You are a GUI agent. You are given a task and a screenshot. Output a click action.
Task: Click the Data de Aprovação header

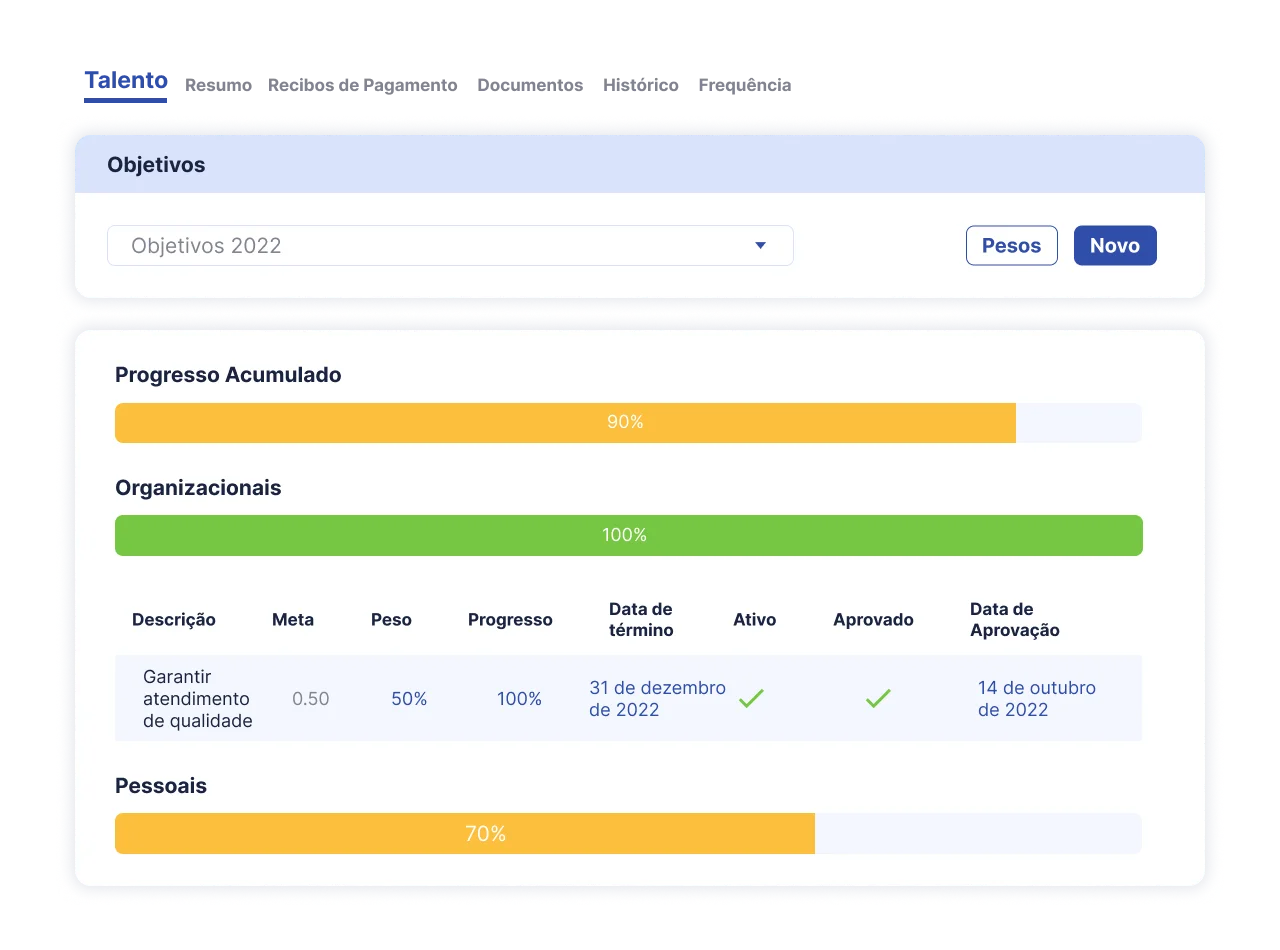tap(1014, 620)
